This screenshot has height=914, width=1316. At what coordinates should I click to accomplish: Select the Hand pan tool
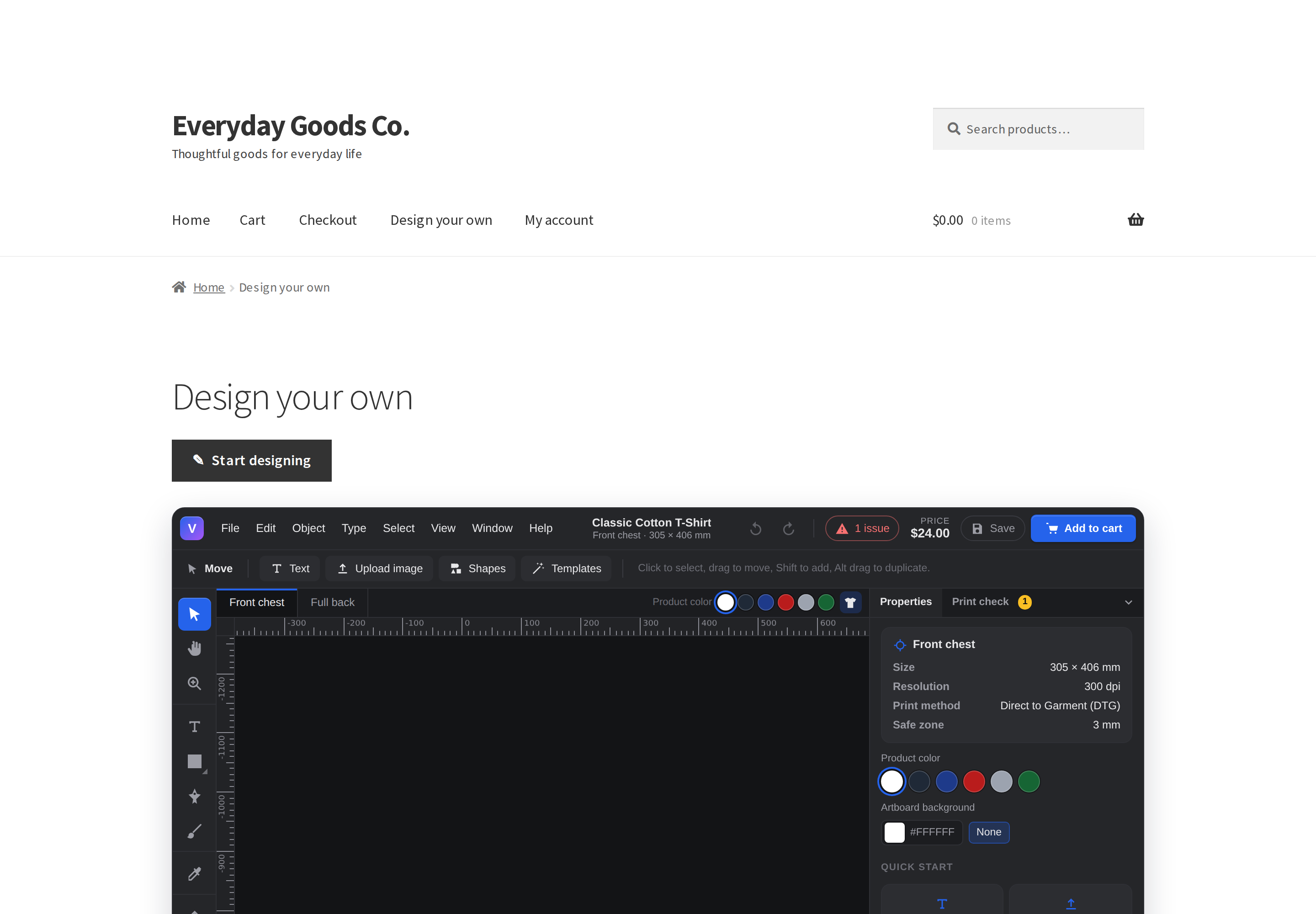[195, 648]
